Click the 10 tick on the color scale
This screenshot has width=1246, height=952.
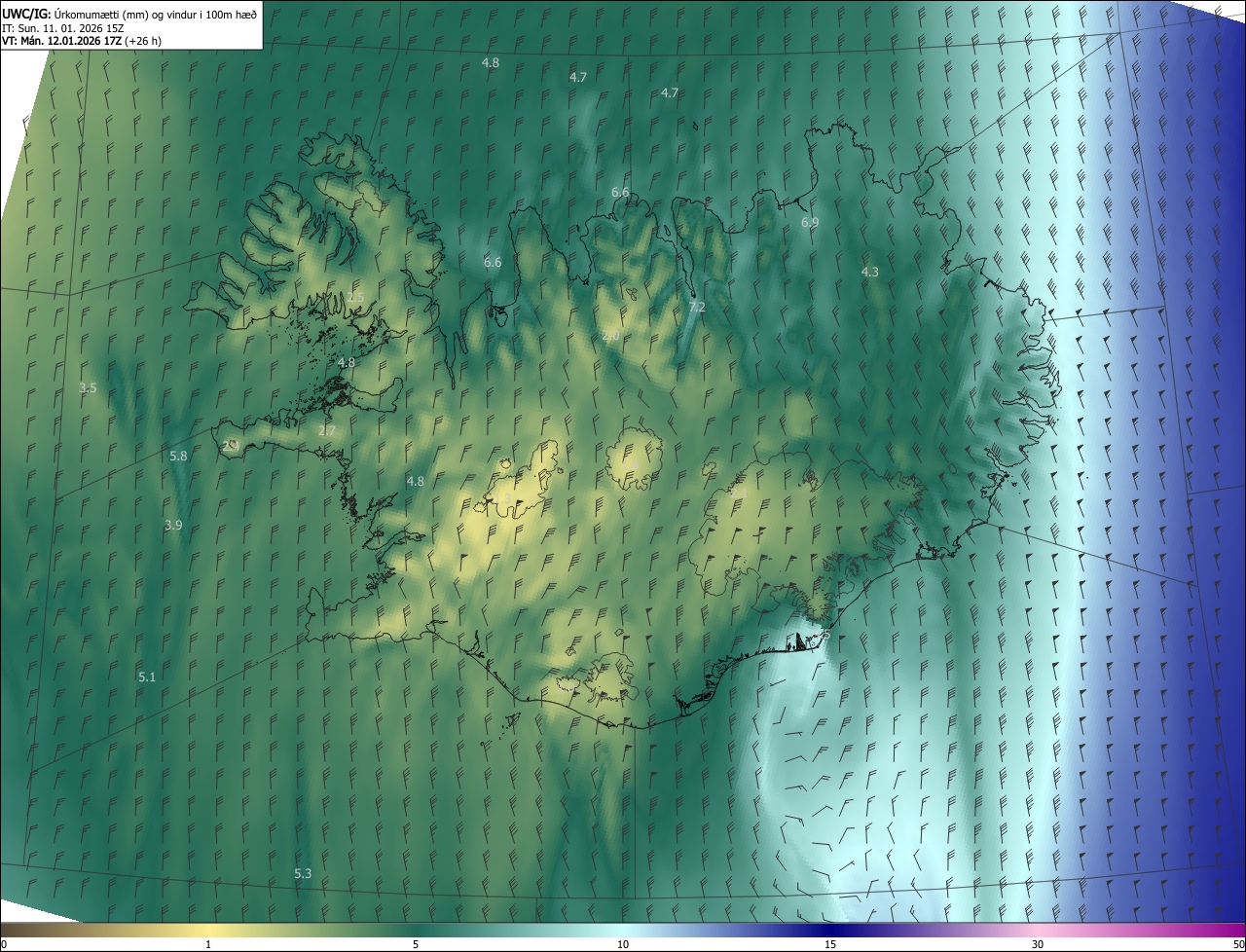pos(623,945)
